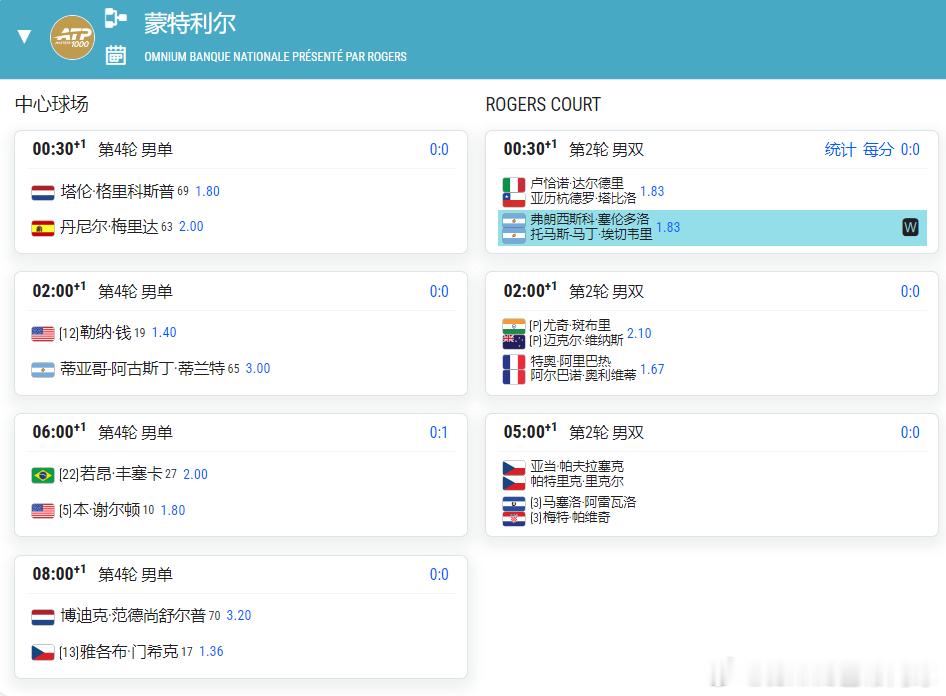Screen dimensions: 946x696
Task: Click odds 2.00 for 梅里达
Action: (191, 227)
